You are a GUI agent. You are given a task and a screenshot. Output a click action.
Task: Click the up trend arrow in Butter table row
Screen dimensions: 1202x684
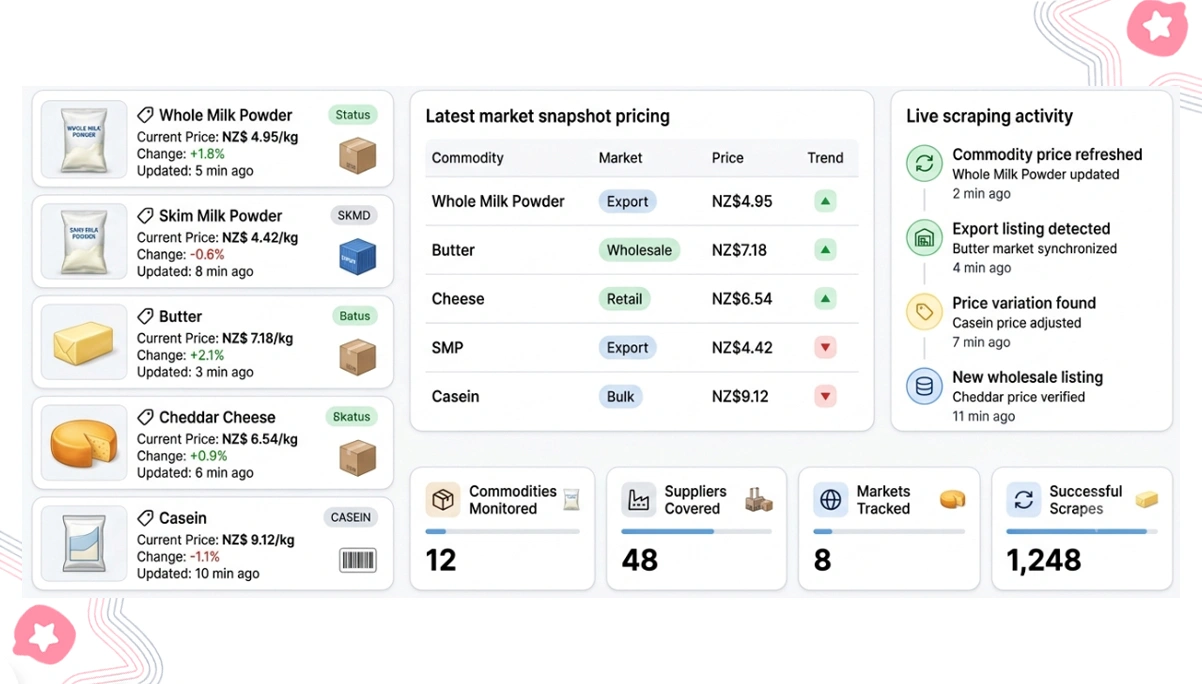point(825,250)
